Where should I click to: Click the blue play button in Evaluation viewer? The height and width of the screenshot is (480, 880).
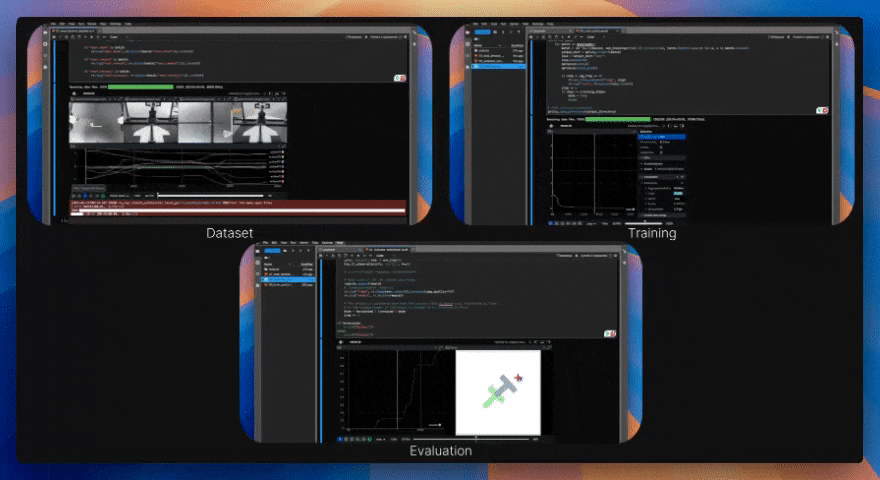click(340, 439)
